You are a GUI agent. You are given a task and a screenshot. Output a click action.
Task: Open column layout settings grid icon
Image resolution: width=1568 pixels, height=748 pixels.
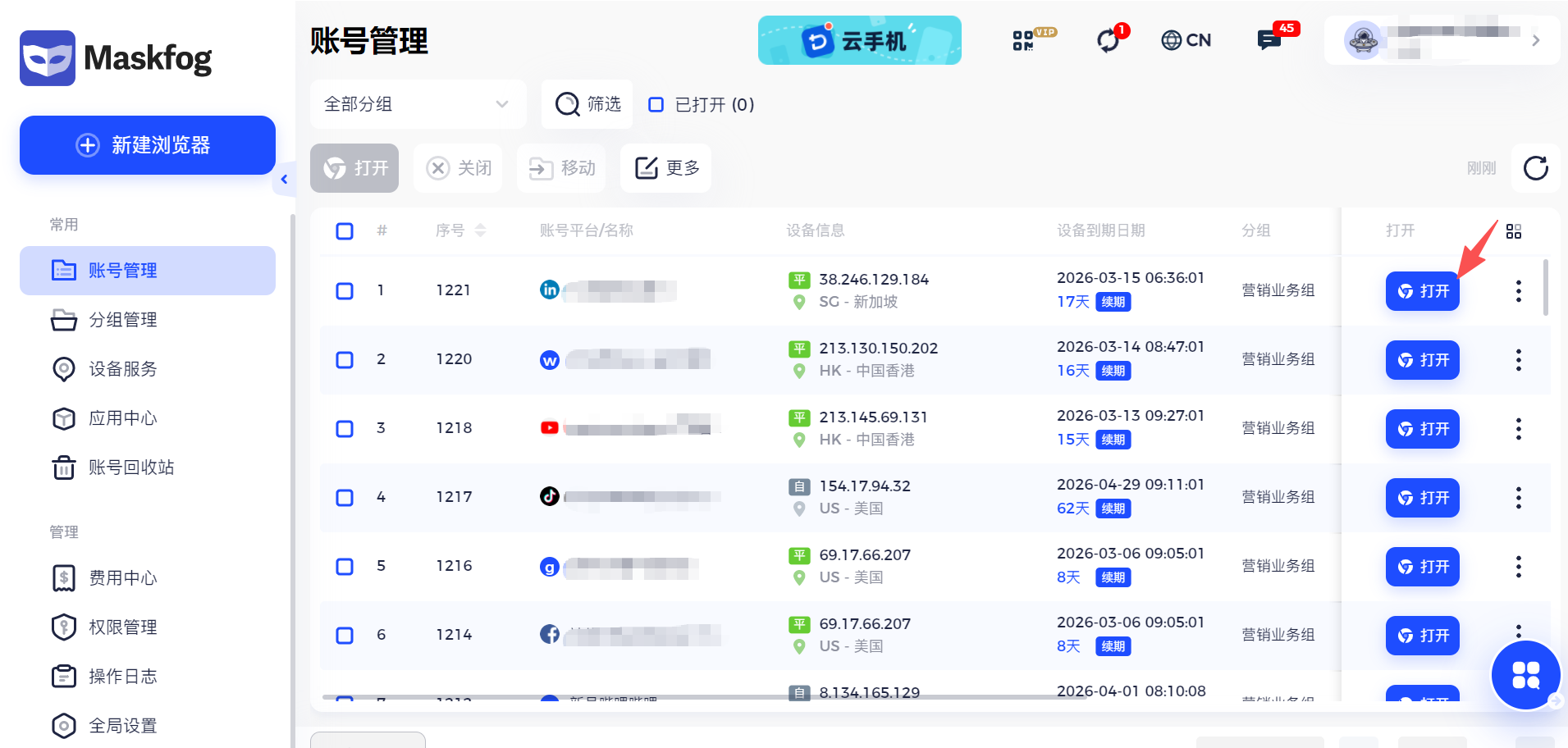click(1514, 231)
